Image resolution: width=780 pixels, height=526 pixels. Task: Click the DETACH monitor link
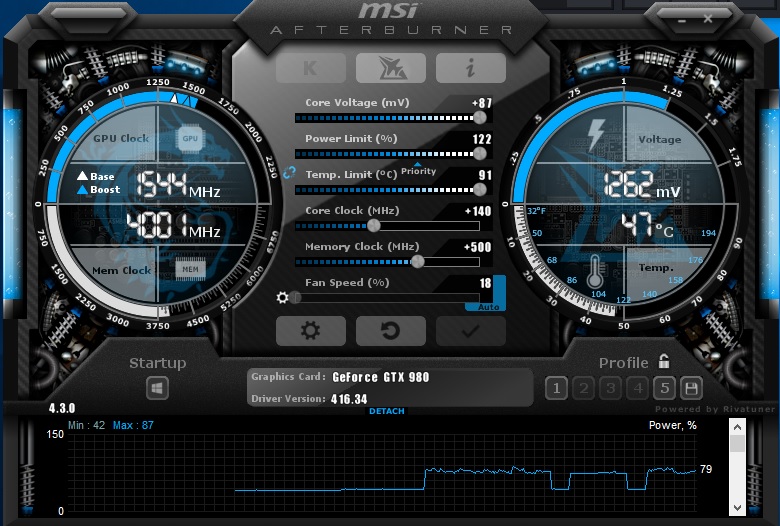coord(387,411)
